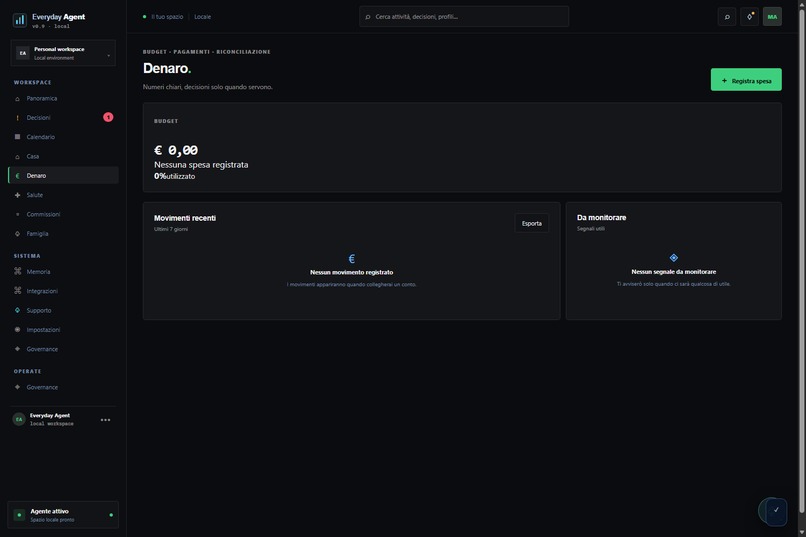Open the three-dots menu for Everyday Agent

105,420
